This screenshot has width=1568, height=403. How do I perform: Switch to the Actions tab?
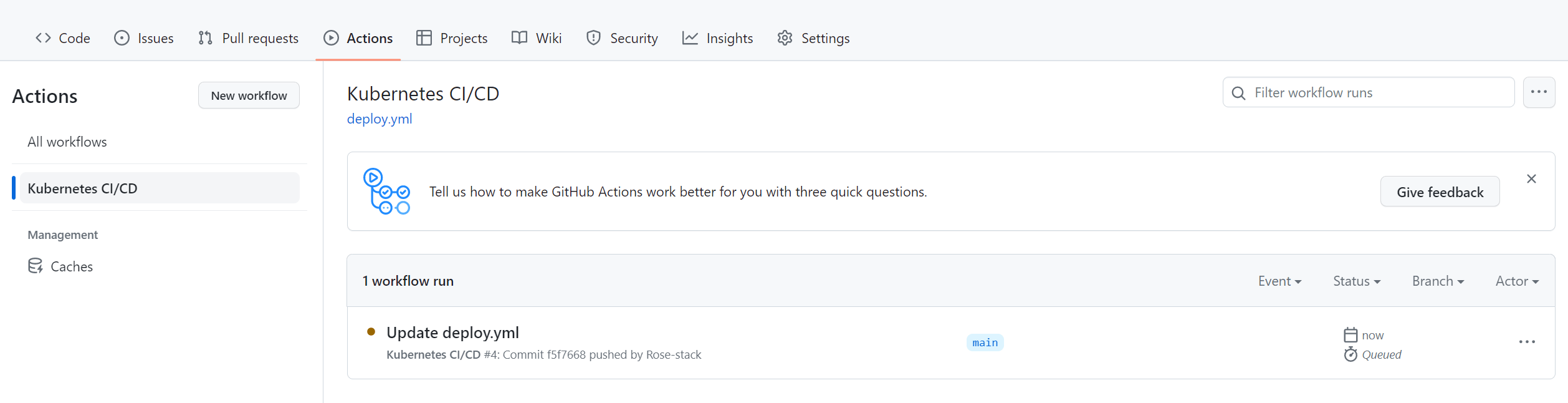[x=358, y=37]
